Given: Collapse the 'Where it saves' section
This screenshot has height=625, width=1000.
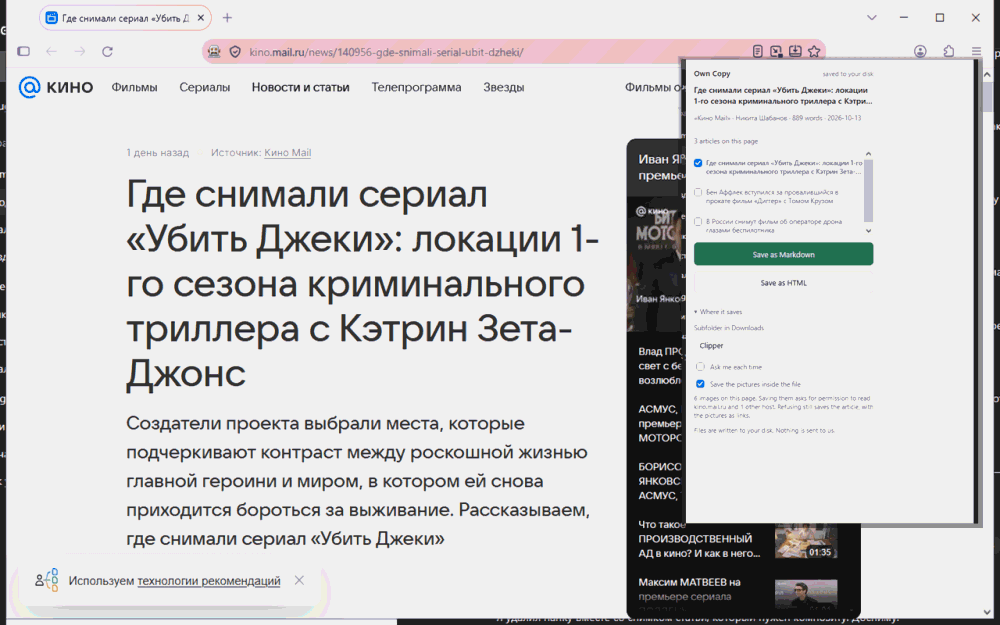Looking at the screenshot, I should (718, 312).
